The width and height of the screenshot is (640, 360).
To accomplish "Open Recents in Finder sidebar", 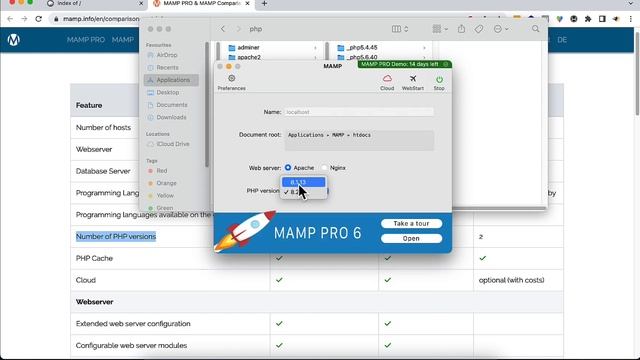I will click(x=167, y=67).
